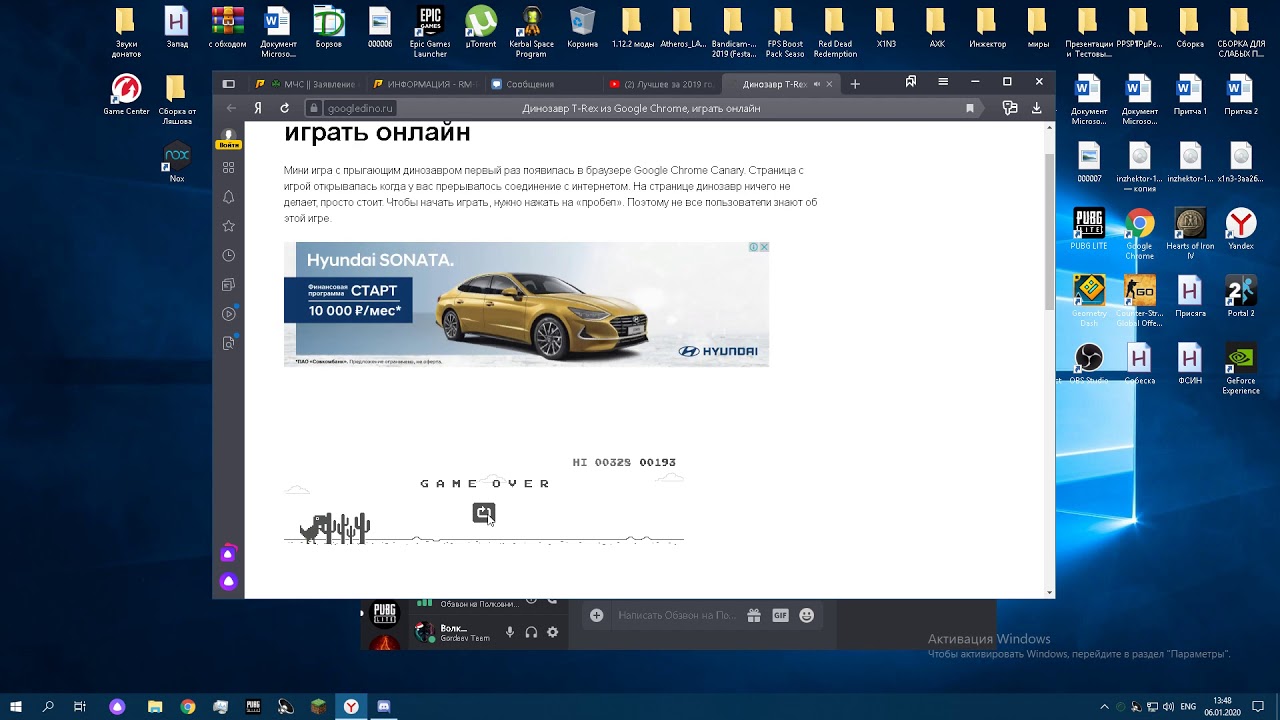The height and width of the screenshot is (720, 1280).
Task: Open sidebar video play icon
Action: [x=229, y=314]
